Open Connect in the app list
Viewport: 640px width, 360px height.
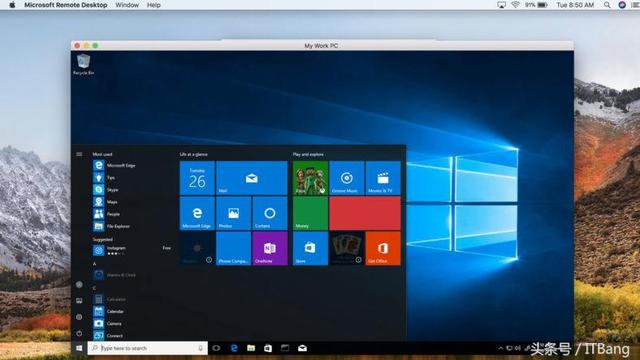[x=108, y=336]
